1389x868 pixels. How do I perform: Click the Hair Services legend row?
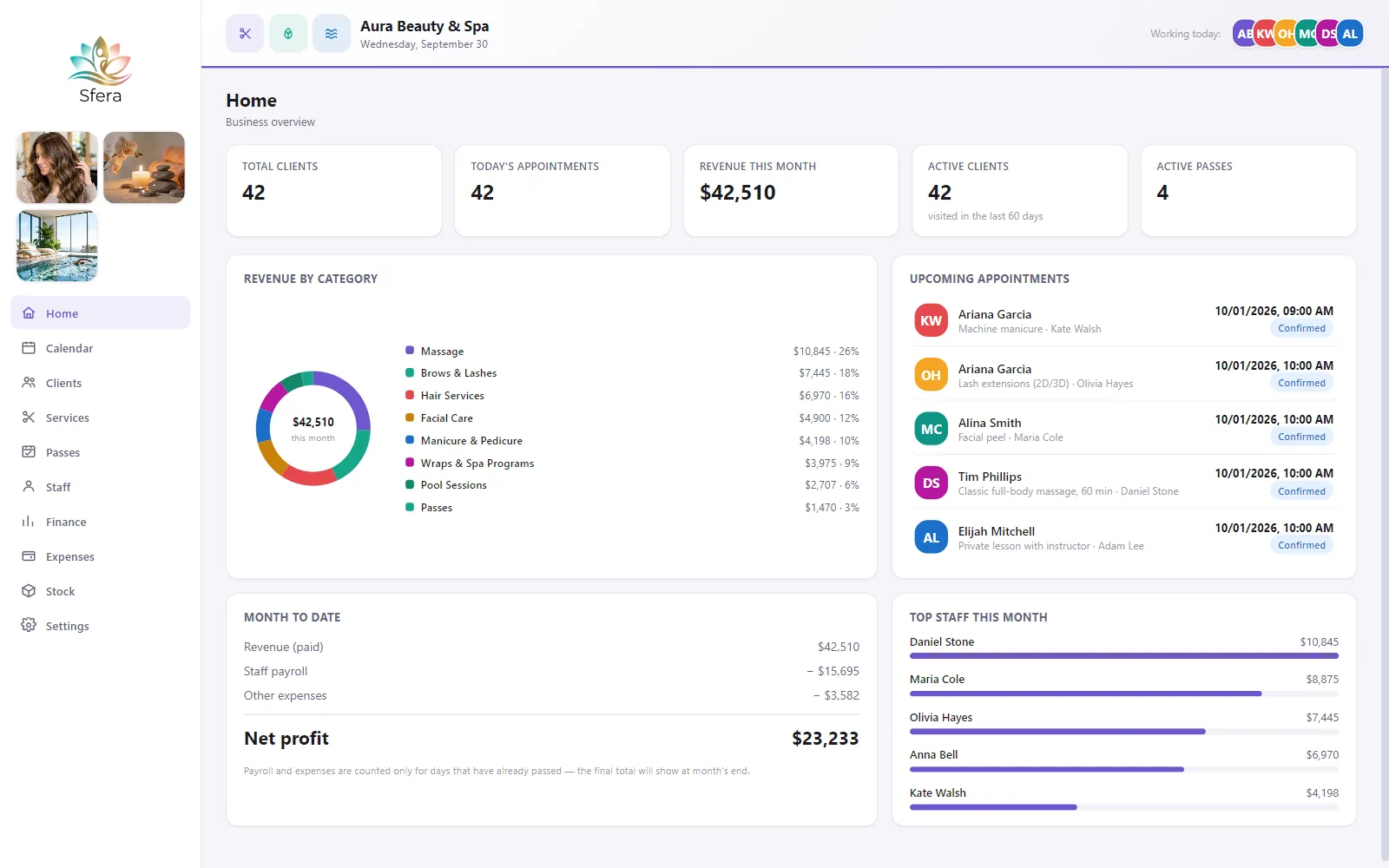(x=632, y=396)
